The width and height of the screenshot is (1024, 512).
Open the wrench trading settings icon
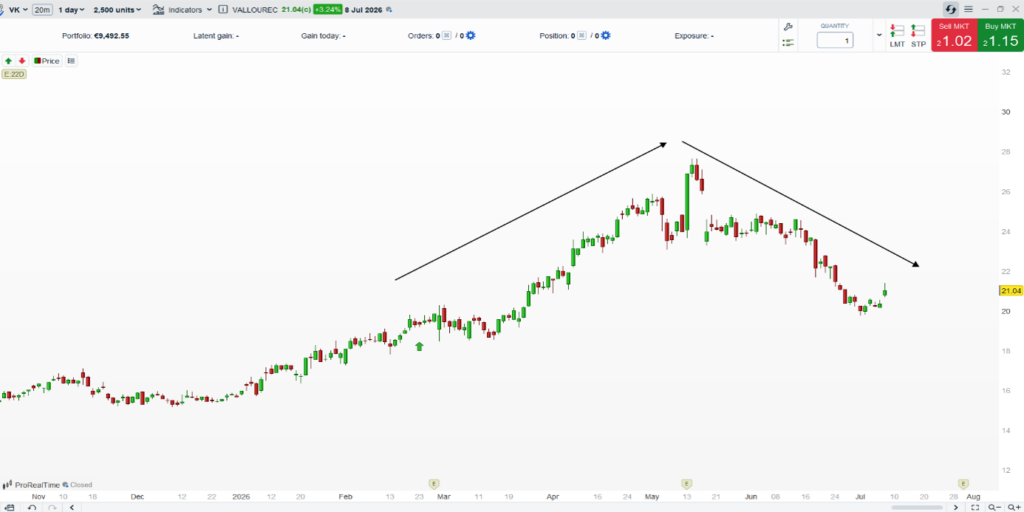788,27
